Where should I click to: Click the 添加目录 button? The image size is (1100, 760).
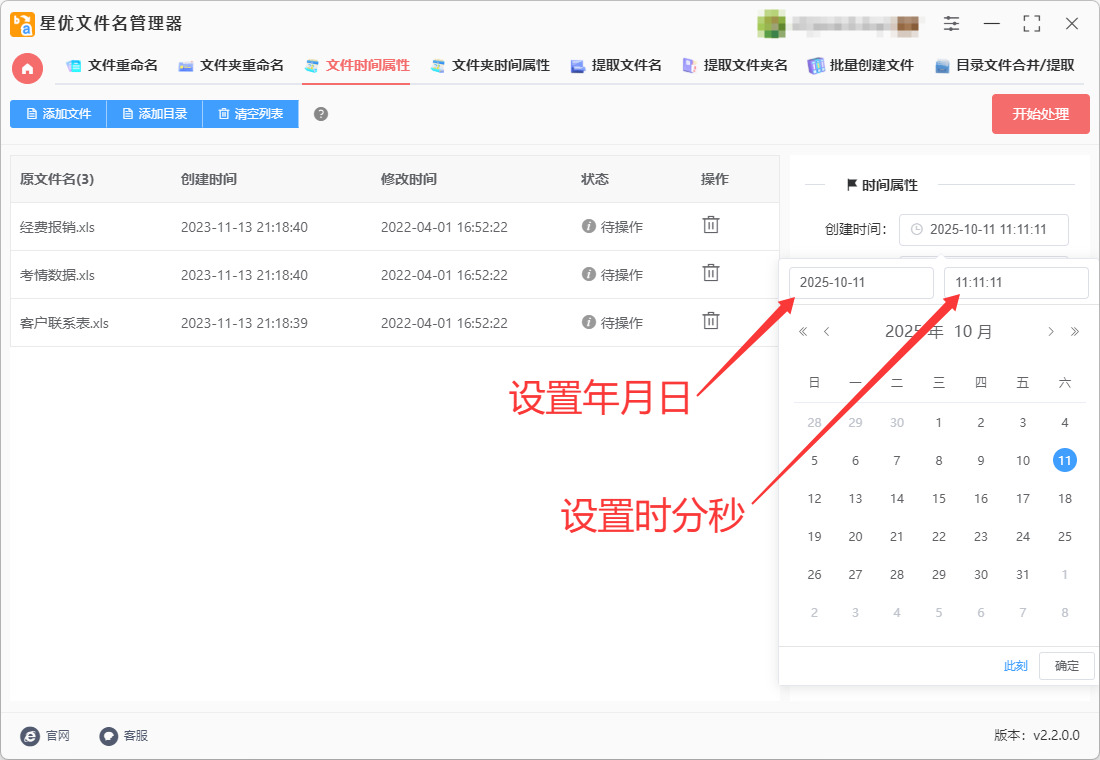(x=154, y=114)
